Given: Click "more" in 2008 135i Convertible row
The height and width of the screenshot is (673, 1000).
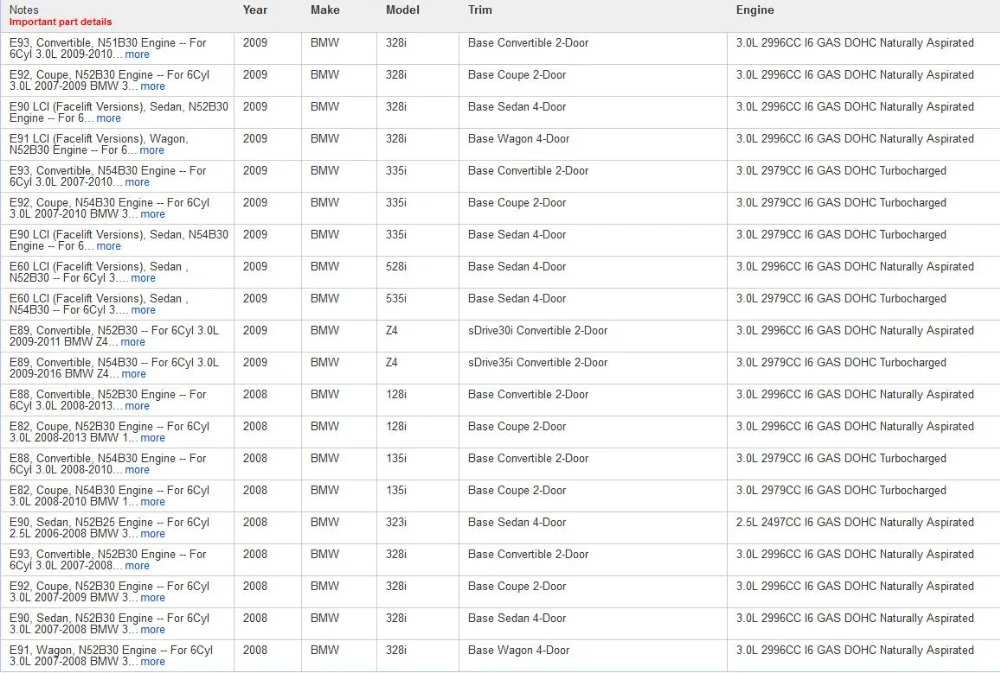Looking at the screenshot, I should (x=137, y=470).
